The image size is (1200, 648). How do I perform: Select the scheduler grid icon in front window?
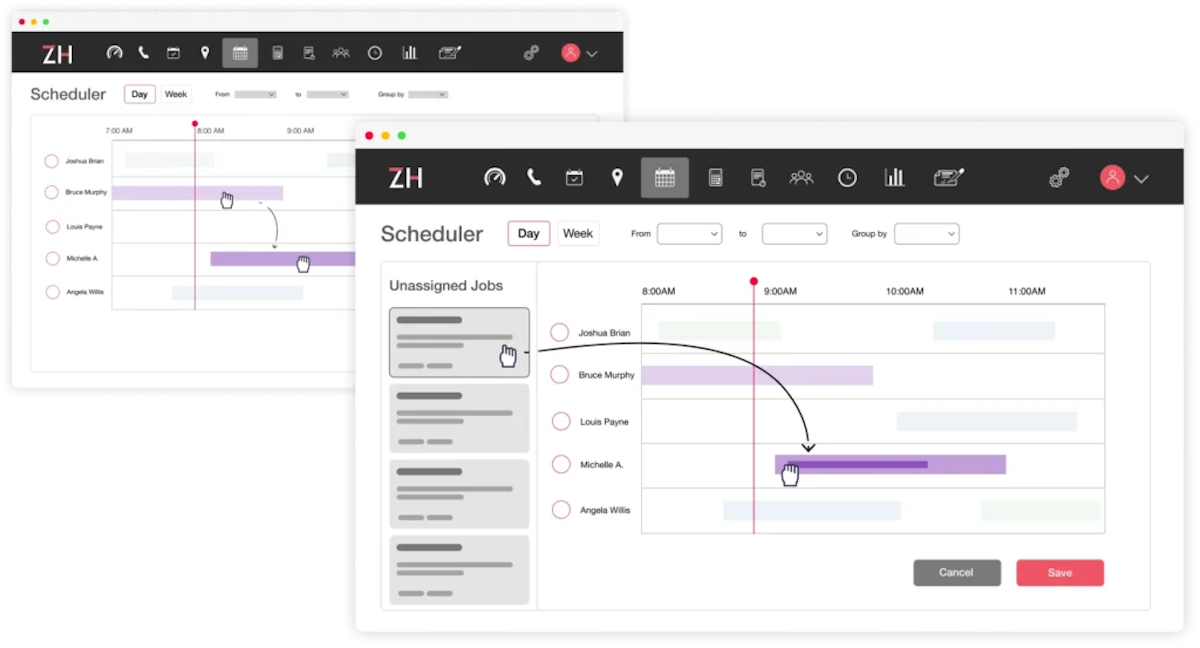[x=665, y=178]
